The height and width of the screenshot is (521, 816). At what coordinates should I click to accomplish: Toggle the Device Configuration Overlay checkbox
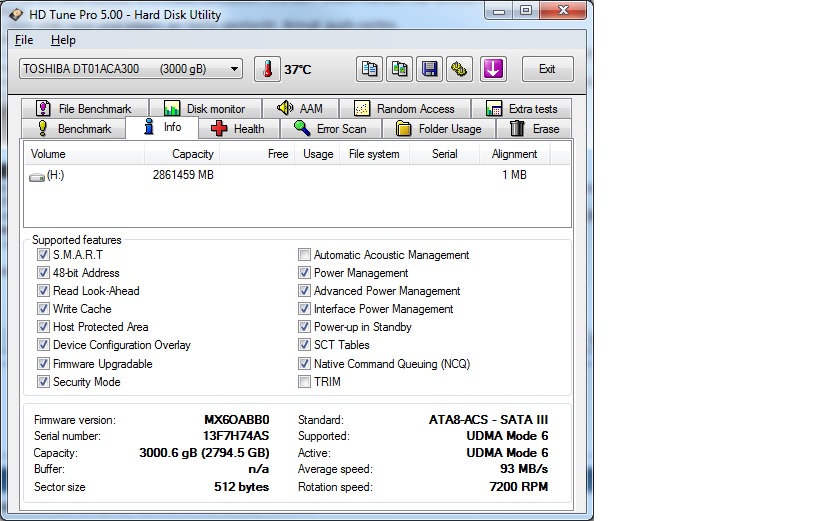pos(43,345)
